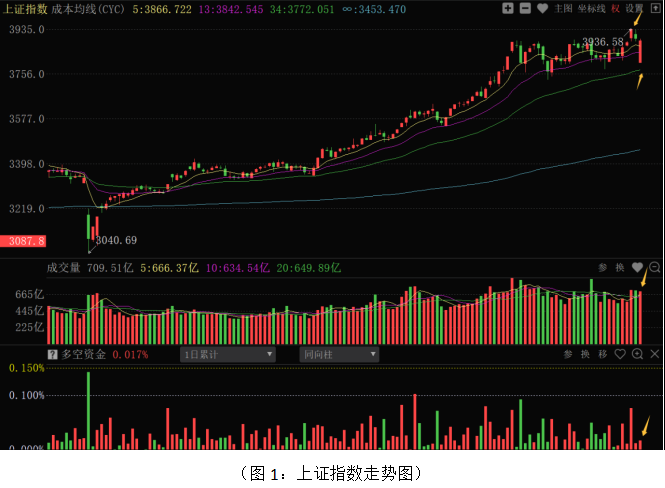665x488 pixels.
Task: Close the 多空资金 panel with the X icon
Action: coord(655,355)
